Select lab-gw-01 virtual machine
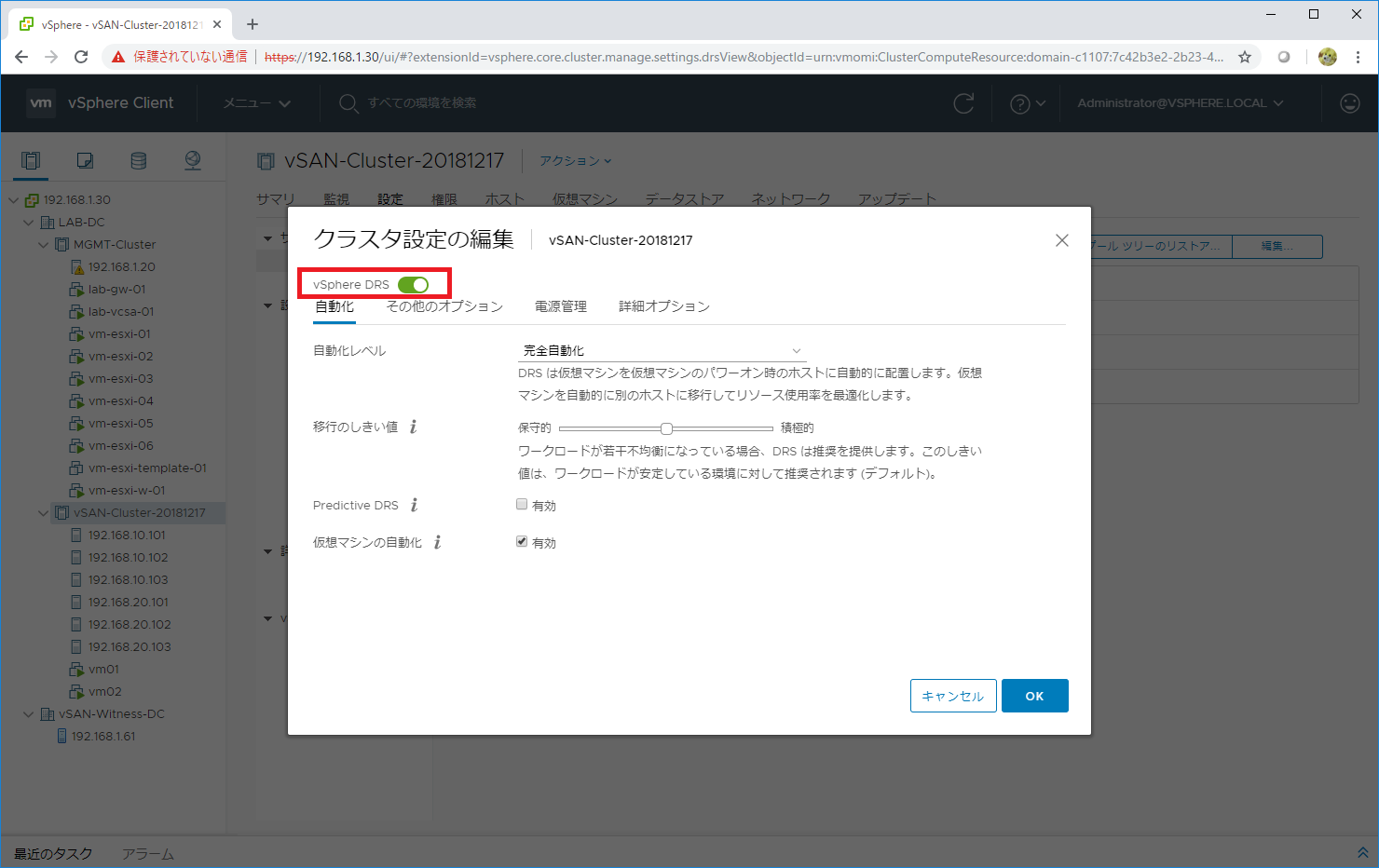The width and height of the screenshot is (1379, 868). coord(116,290)
